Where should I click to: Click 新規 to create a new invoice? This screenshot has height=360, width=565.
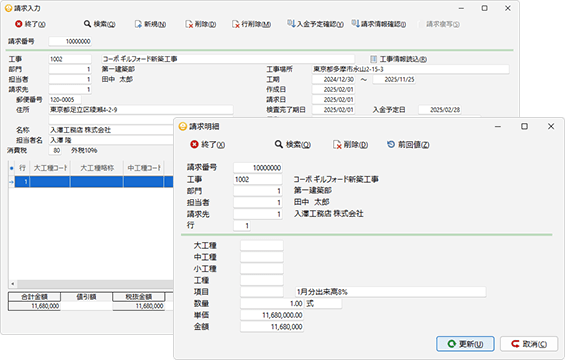(x=150, y=24)
